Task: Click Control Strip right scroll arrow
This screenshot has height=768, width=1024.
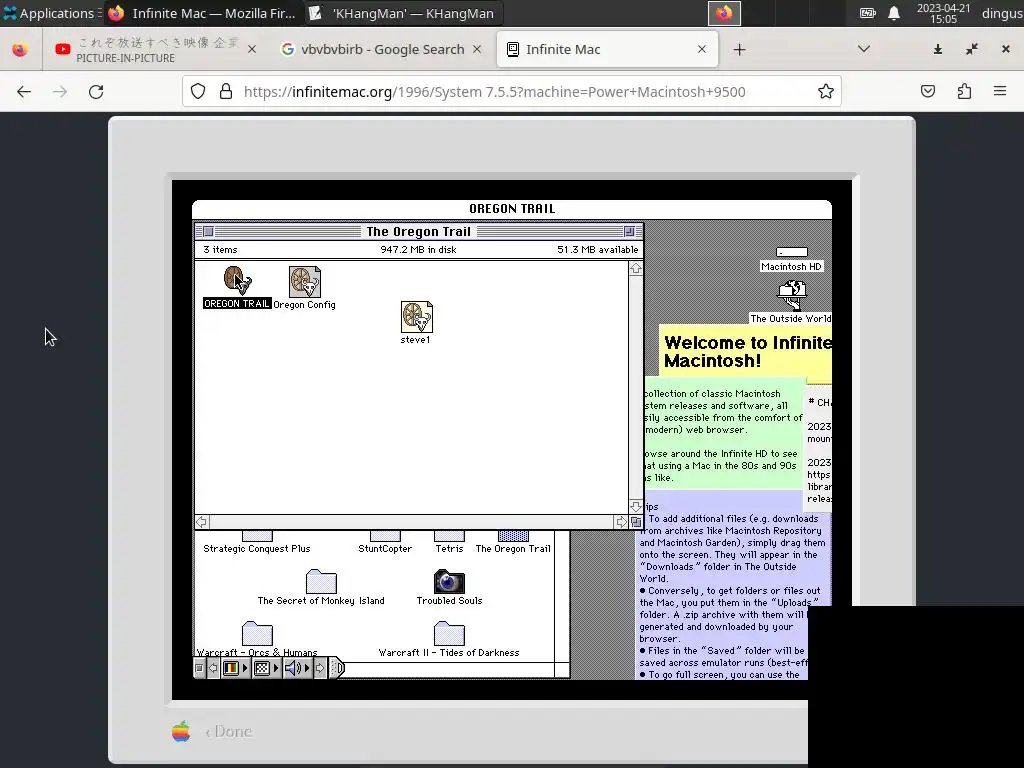Action: (x=319, y=668)
